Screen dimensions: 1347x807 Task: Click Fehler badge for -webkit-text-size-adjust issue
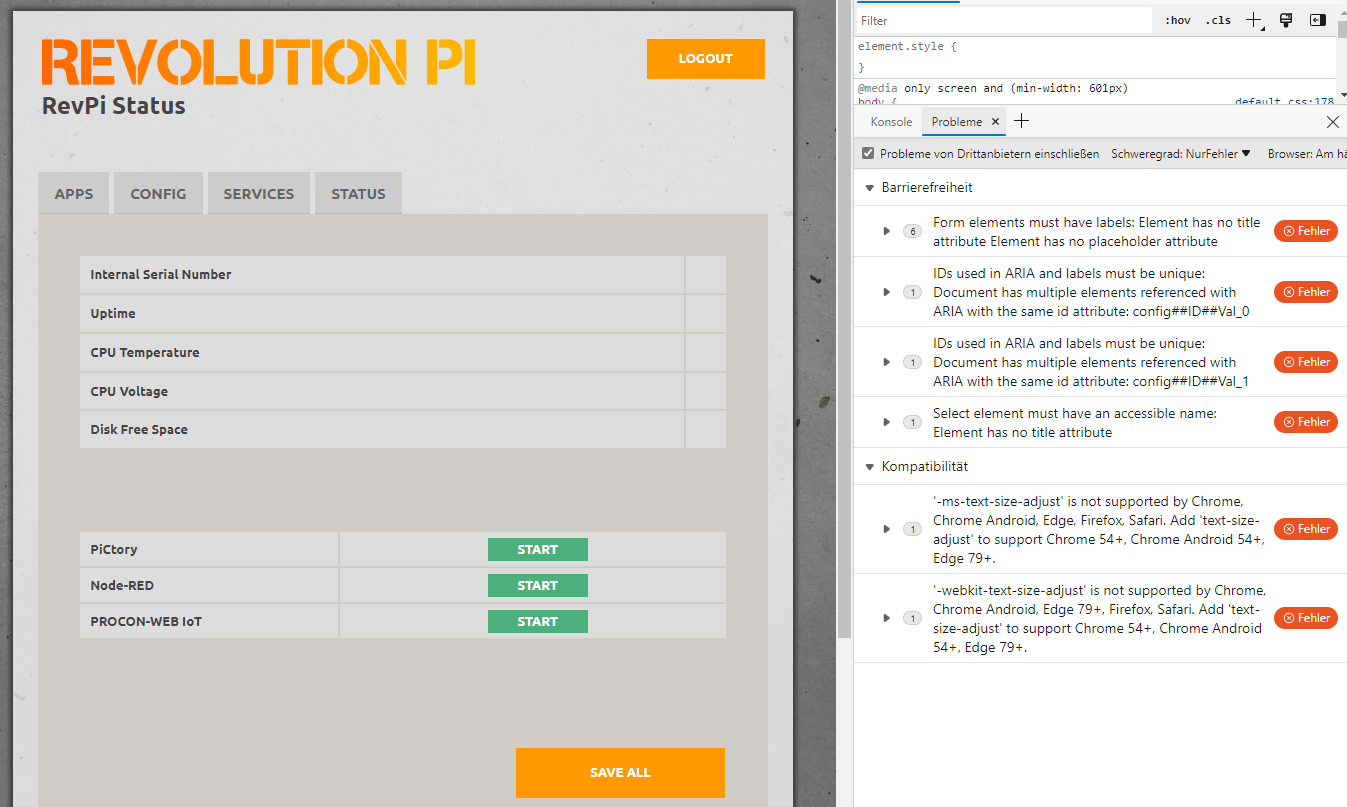(x=1306, y=618)
